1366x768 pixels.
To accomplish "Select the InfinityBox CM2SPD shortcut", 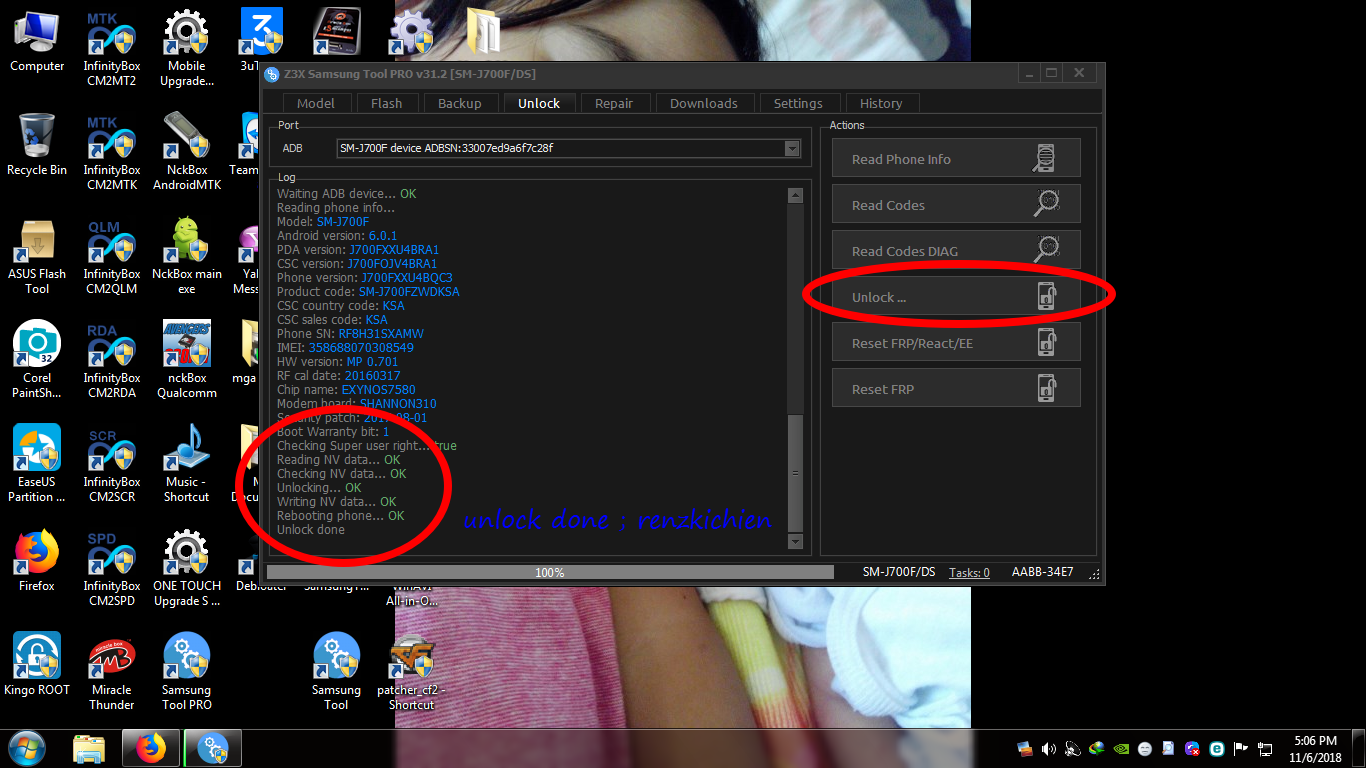I will pyautogui.click(x=112, y=567).
